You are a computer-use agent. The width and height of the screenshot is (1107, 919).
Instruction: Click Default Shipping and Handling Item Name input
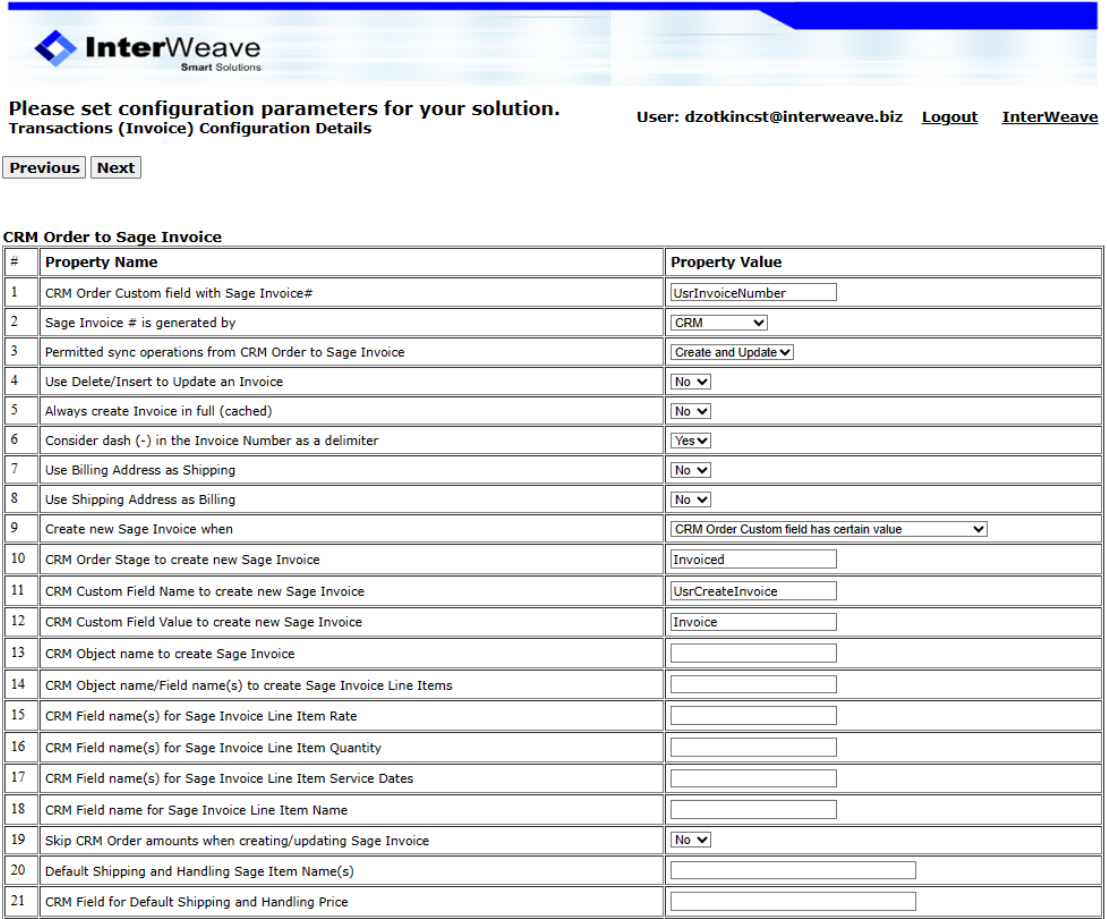[793, 870]
